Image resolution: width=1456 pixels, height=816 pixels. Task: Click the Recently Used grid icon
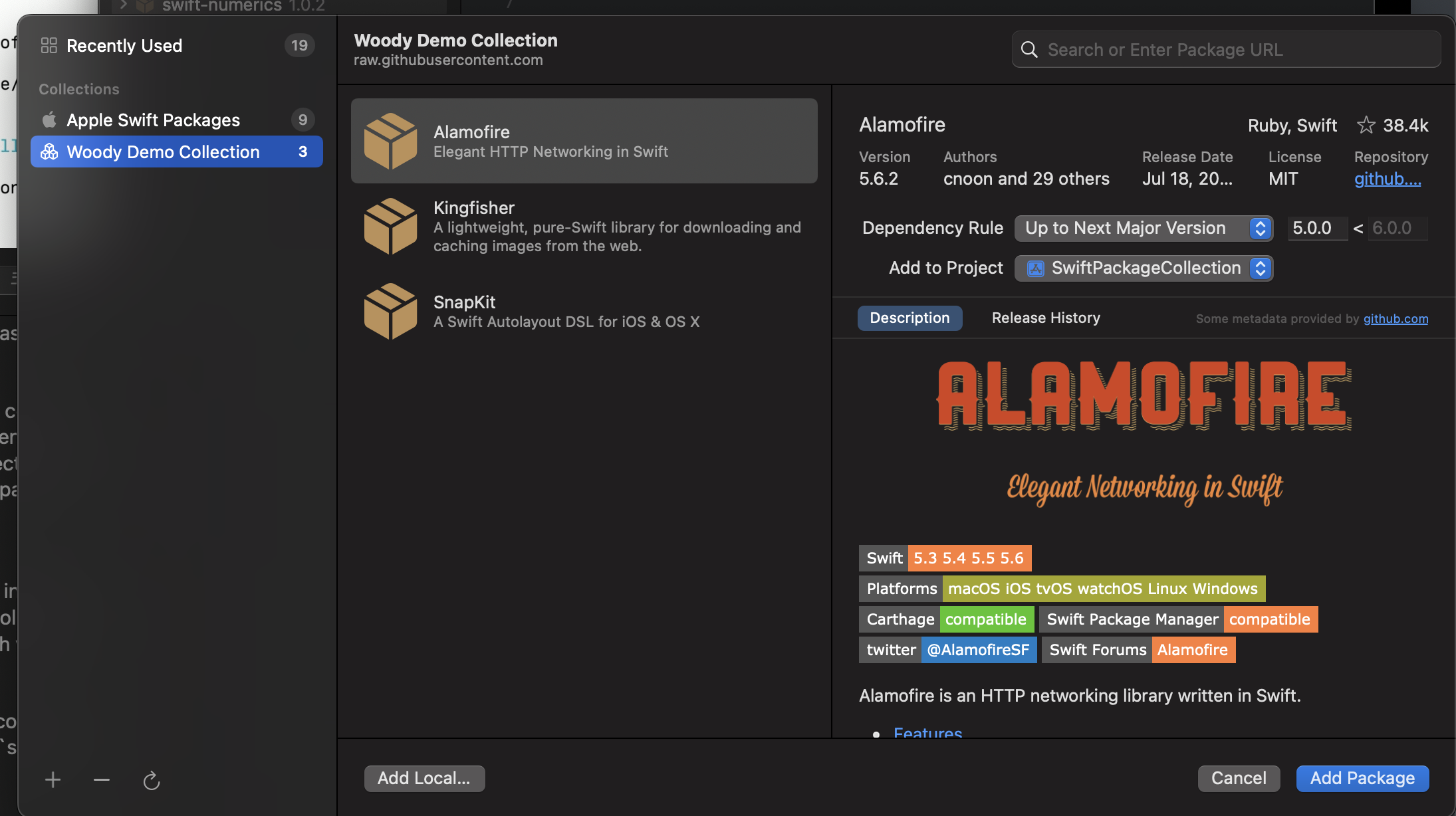pyautogui.click(x=49, y=45)
